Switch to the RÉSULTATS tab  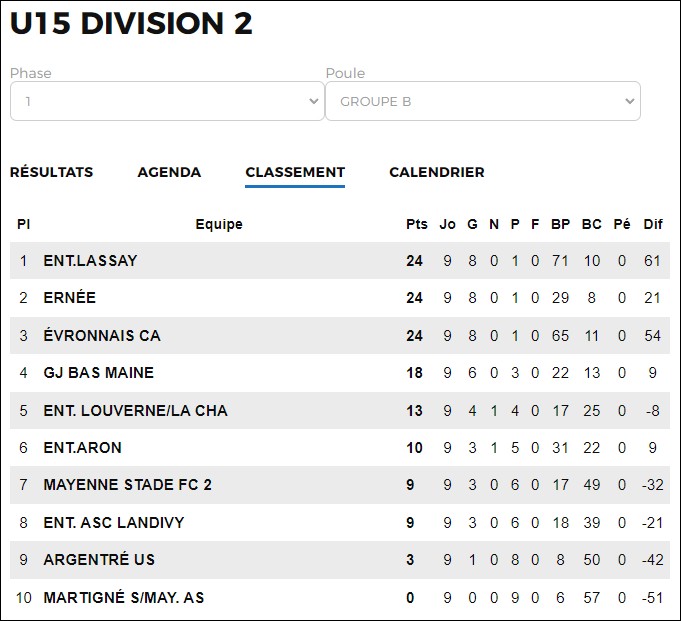click(x=51, y=172)
